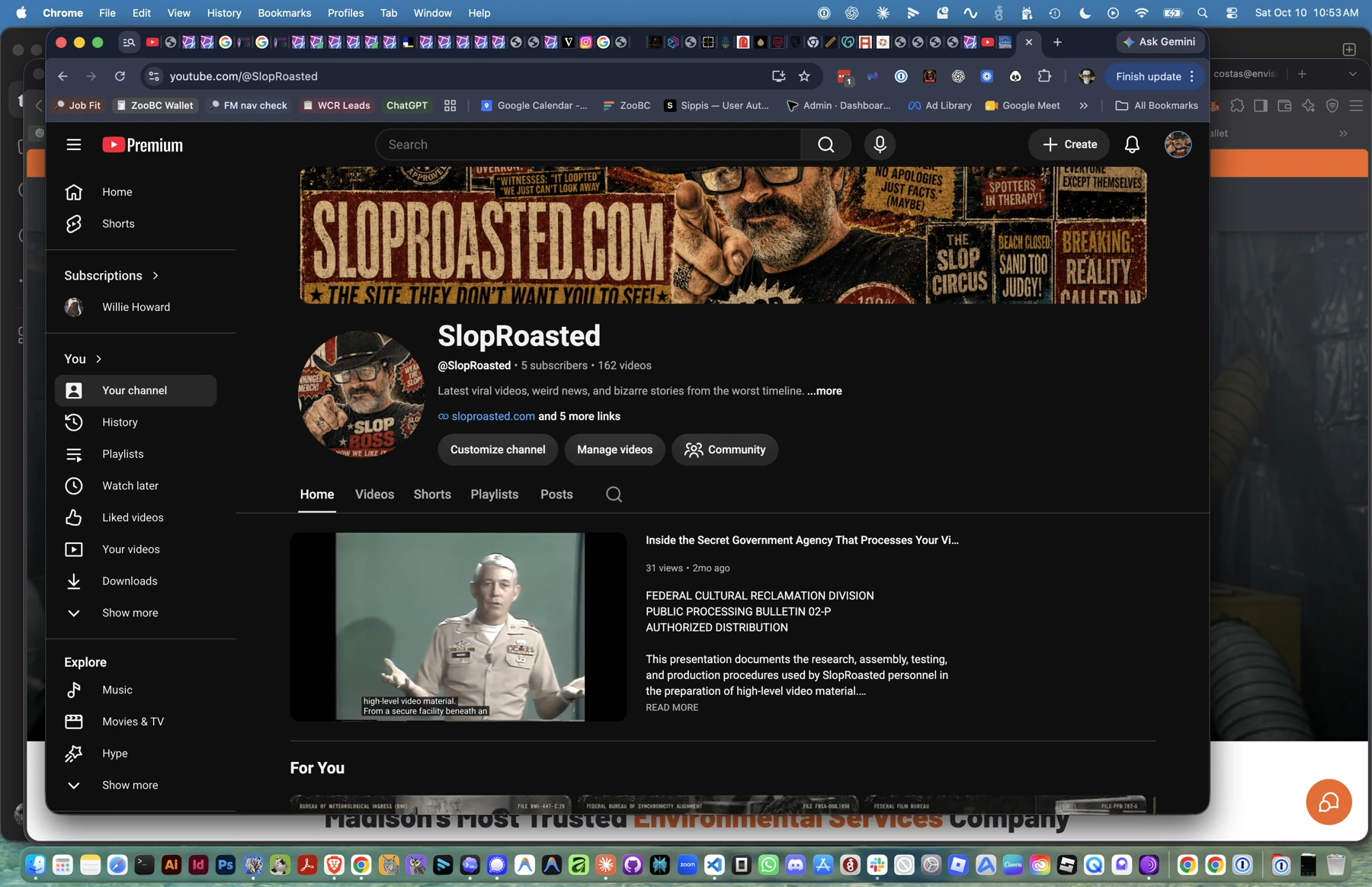Expand Show more under You section

(x=136, y=613)
